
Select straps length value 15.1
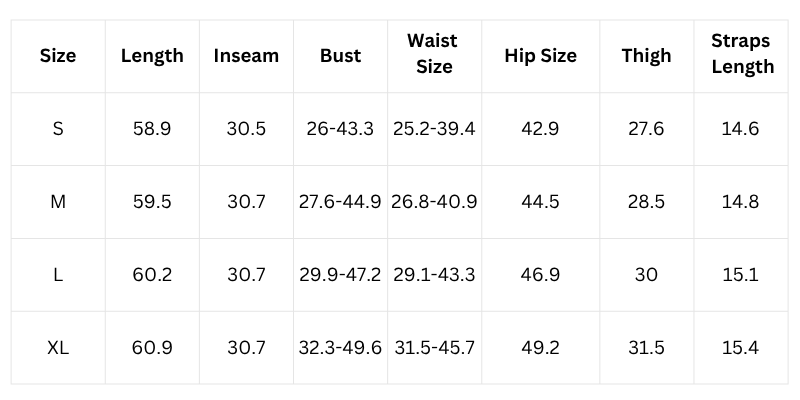(741, 275)
